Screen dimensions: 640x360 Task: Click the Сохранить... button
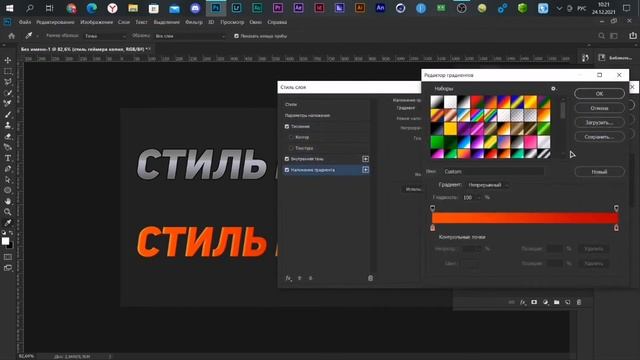point(599,137)
